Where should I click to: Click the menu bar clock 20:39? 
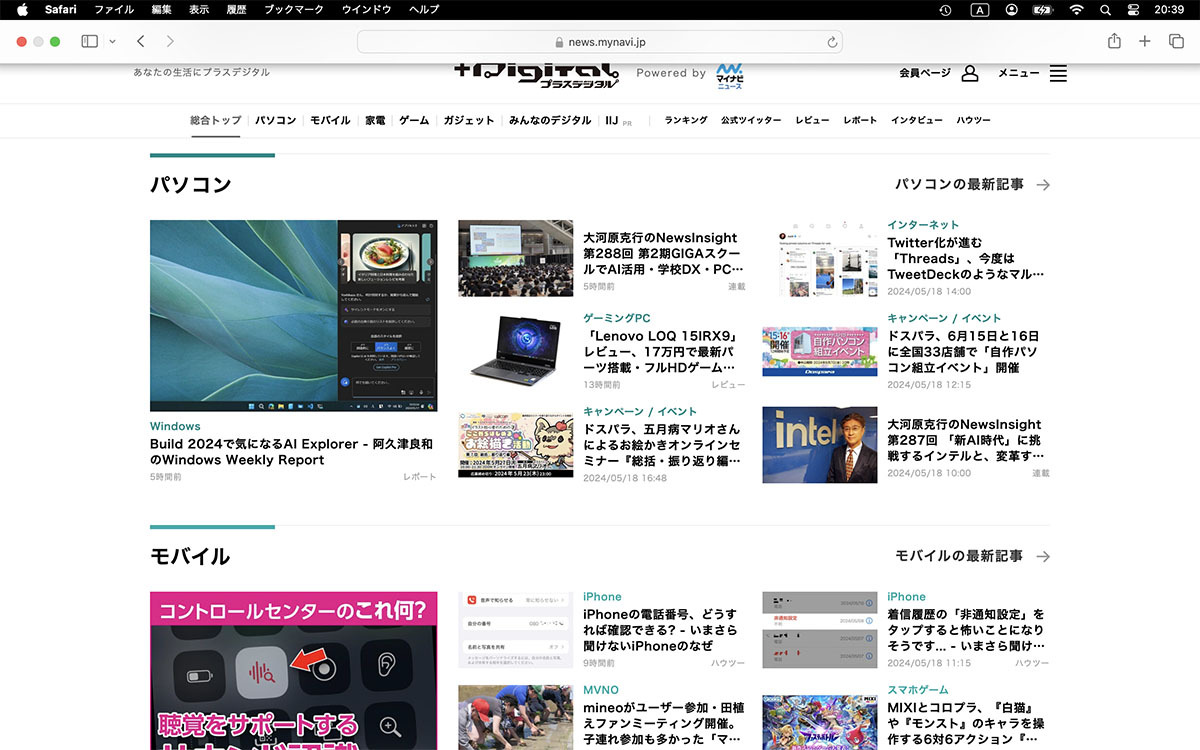pyautogui.click(x=1169, y=9)
